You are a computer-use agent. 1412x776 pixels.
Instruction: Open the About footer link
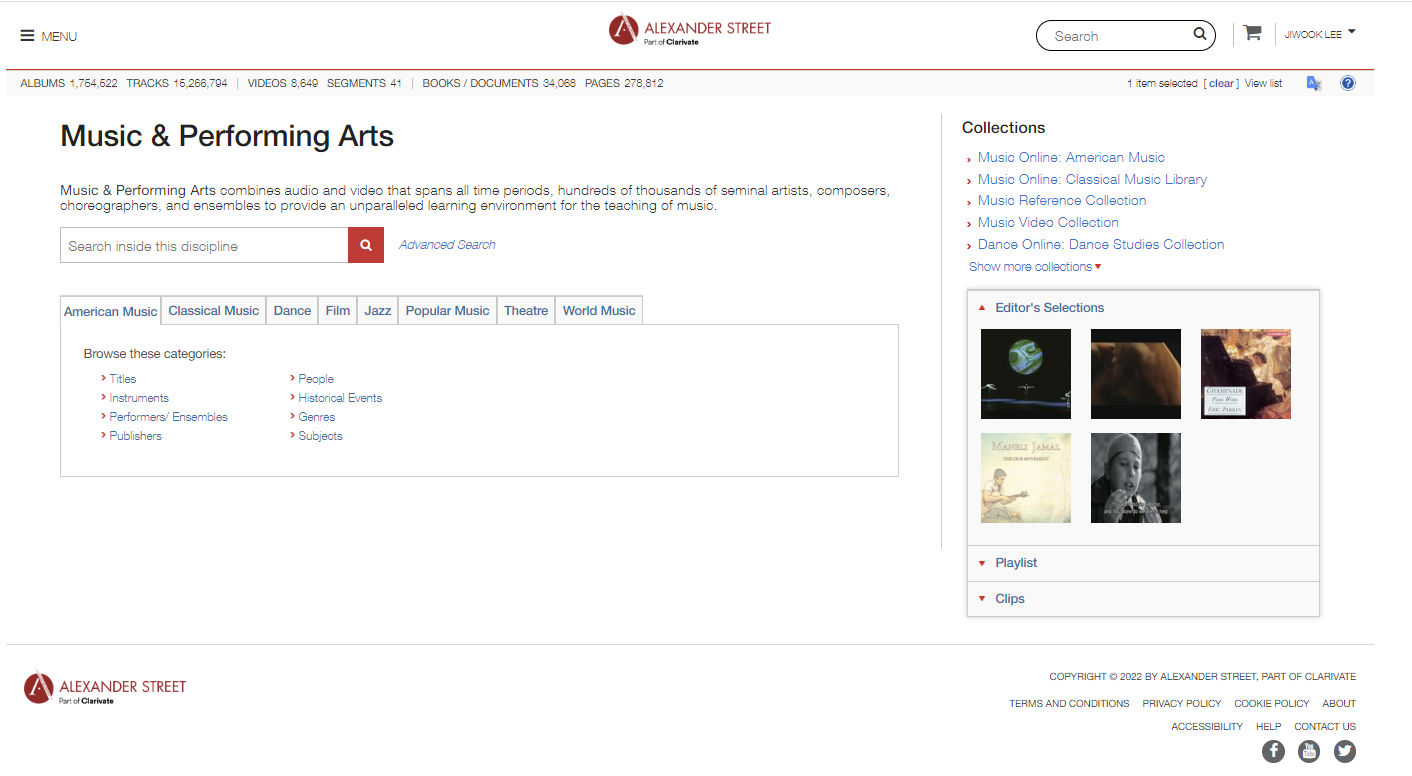point(1339,704)
